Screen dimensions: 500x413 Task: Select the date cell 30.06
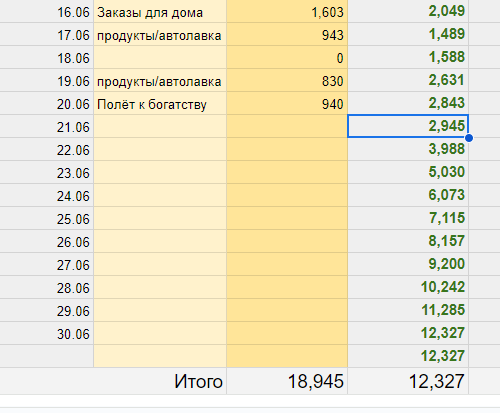pos(46,333)
